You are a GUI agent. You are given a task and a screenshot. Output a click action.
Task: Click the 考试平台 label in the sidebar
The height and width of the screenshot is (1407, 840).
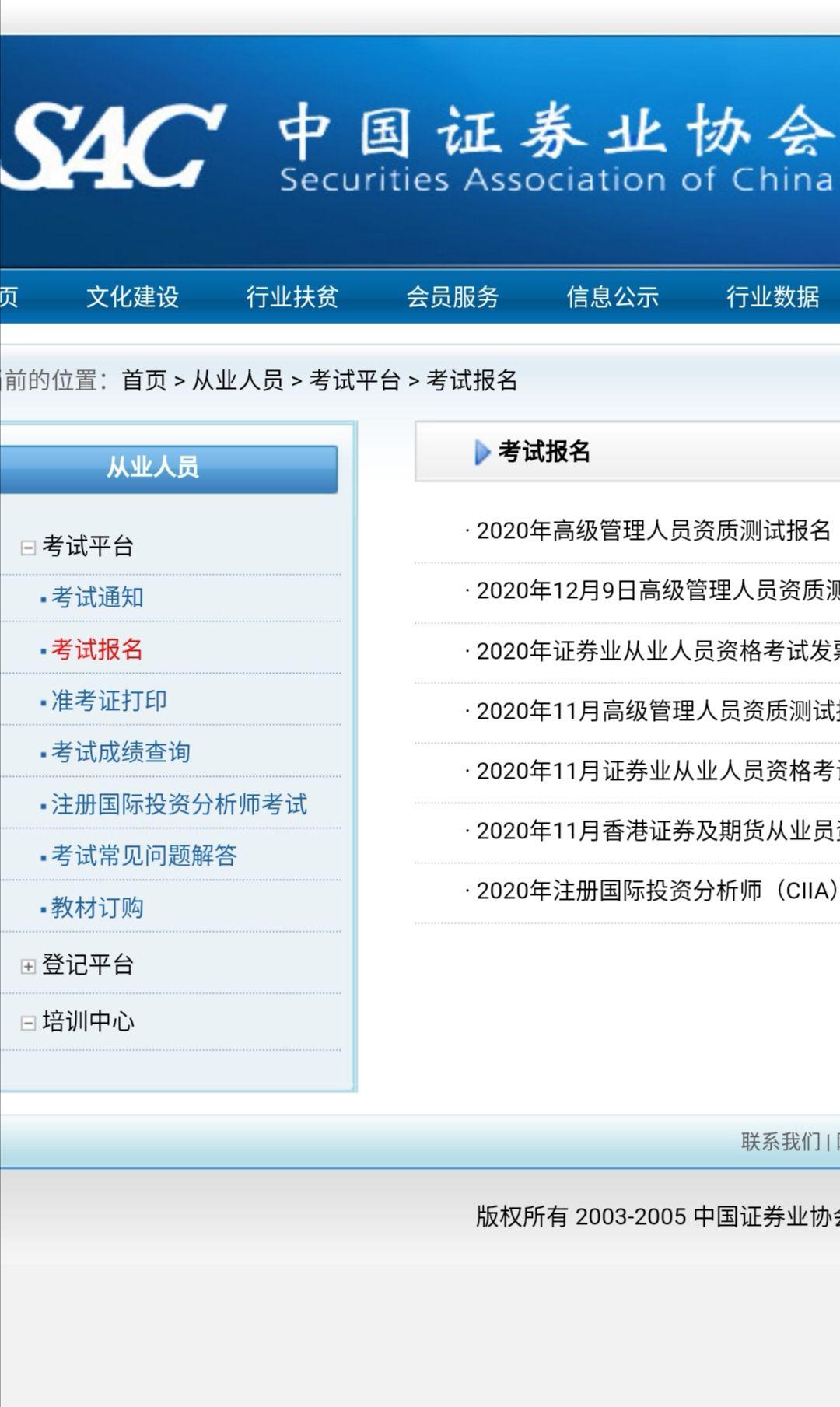coord(88,546)
